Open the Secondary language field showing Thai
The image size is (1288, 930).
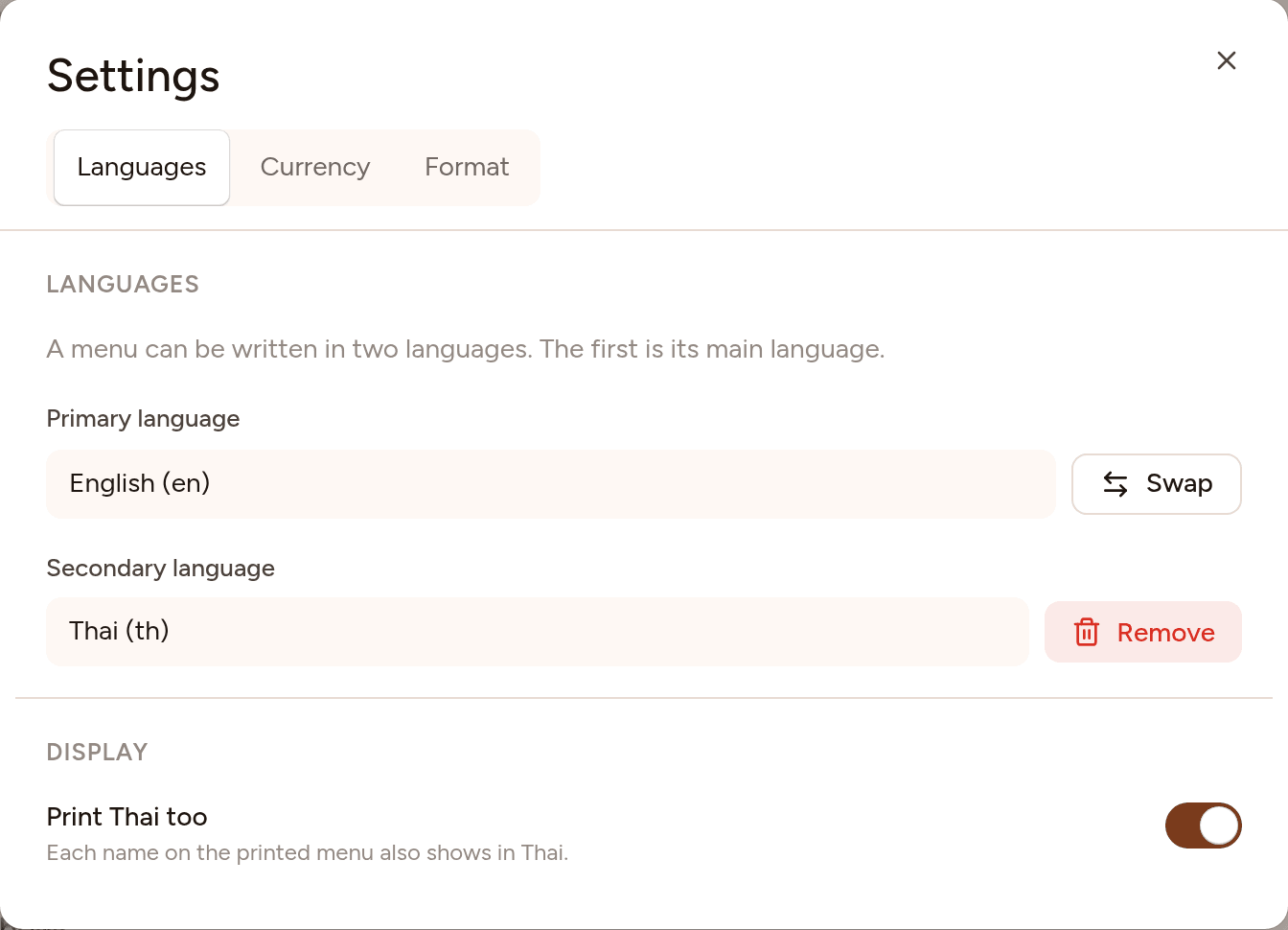tap(537, 632)
